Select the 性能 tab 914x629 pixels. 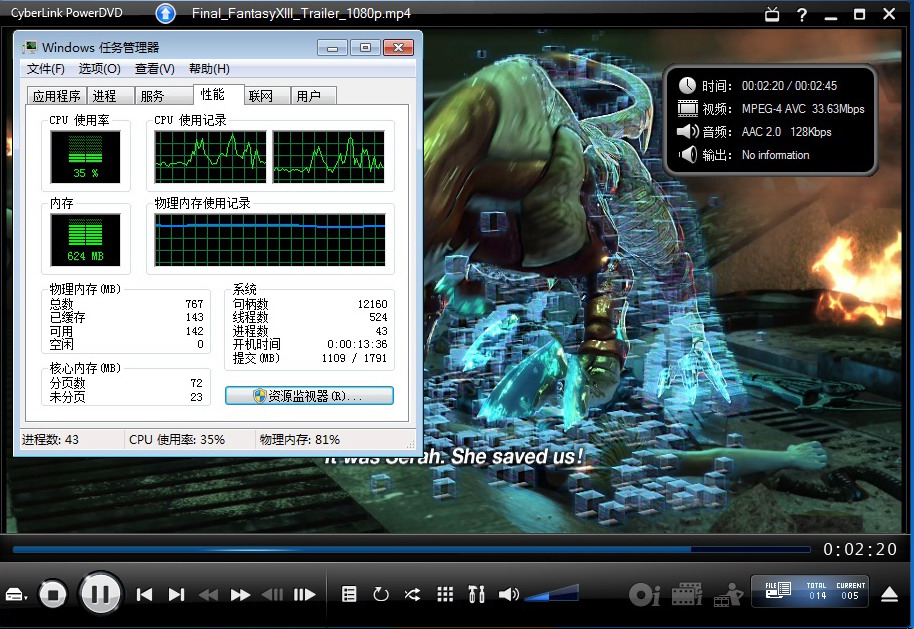pyautogui.click(x=219, y=94)
